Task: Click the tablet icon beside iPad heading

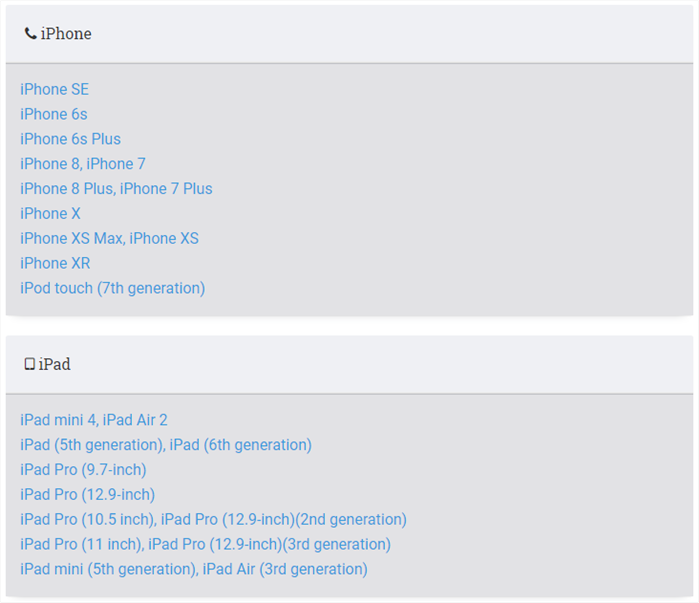Action: tap(29, 364)
